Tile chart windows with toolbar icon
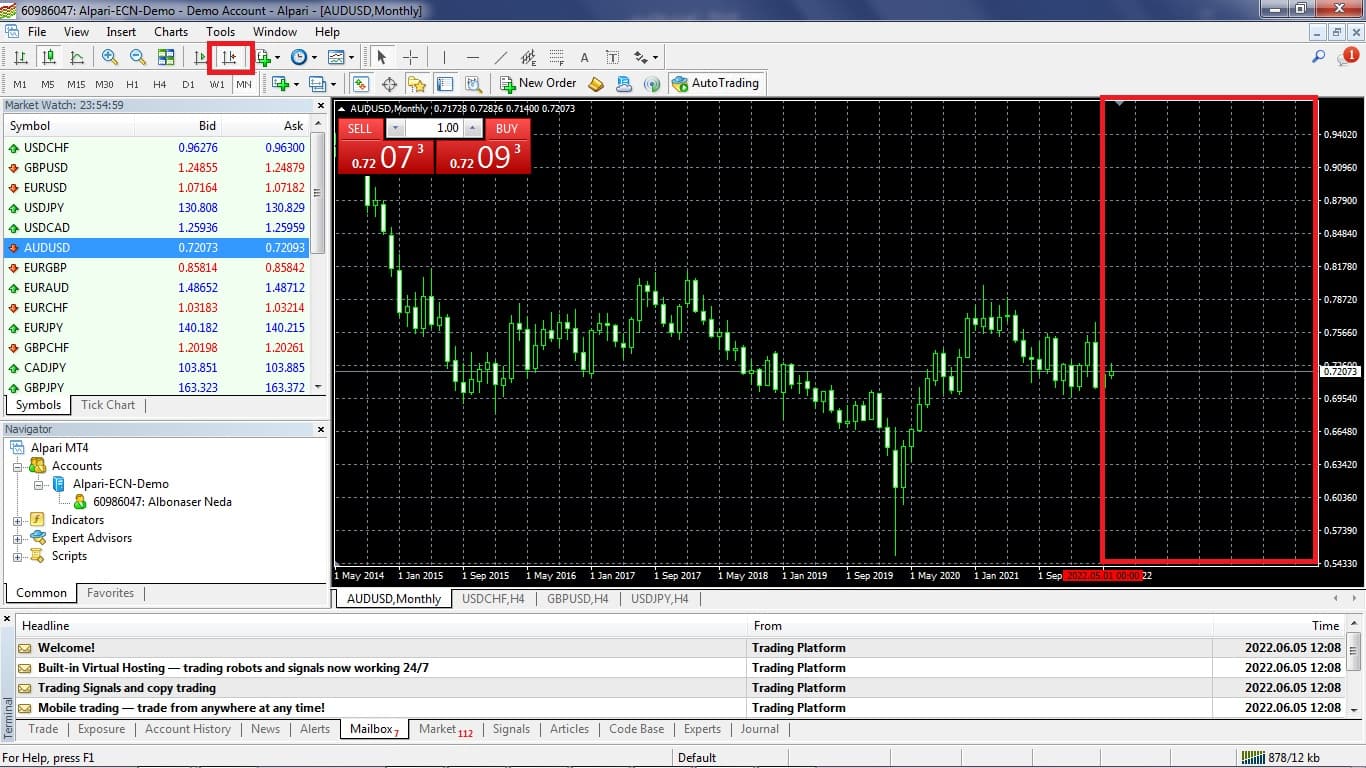Image resolution: width=1366 pixels, height=768 pixels. click(x=166, y=58)
